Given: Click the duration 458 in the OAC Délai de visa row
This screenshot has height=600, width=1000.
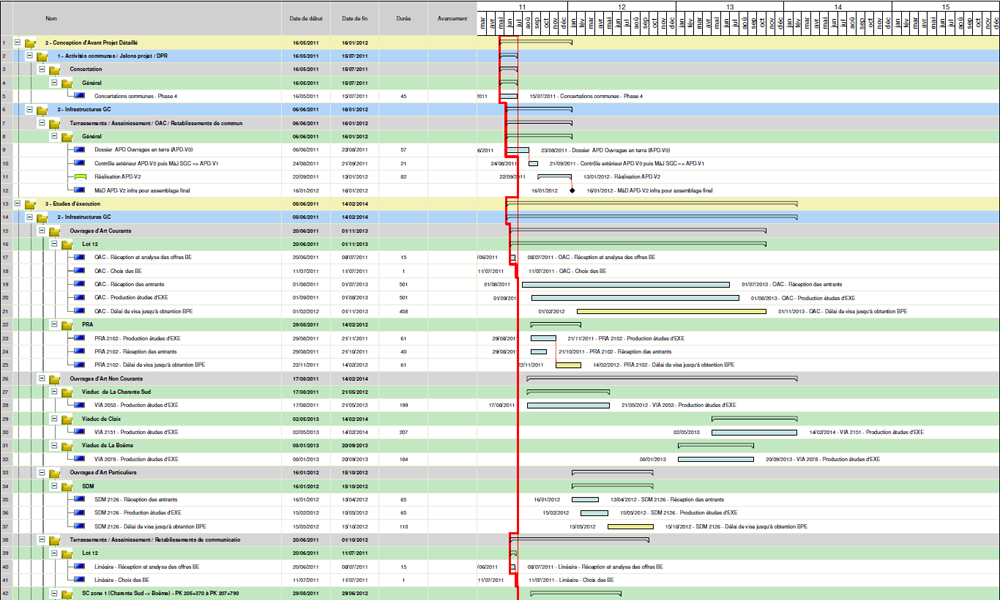Looking at the screenshot, I should click(403, 311).
